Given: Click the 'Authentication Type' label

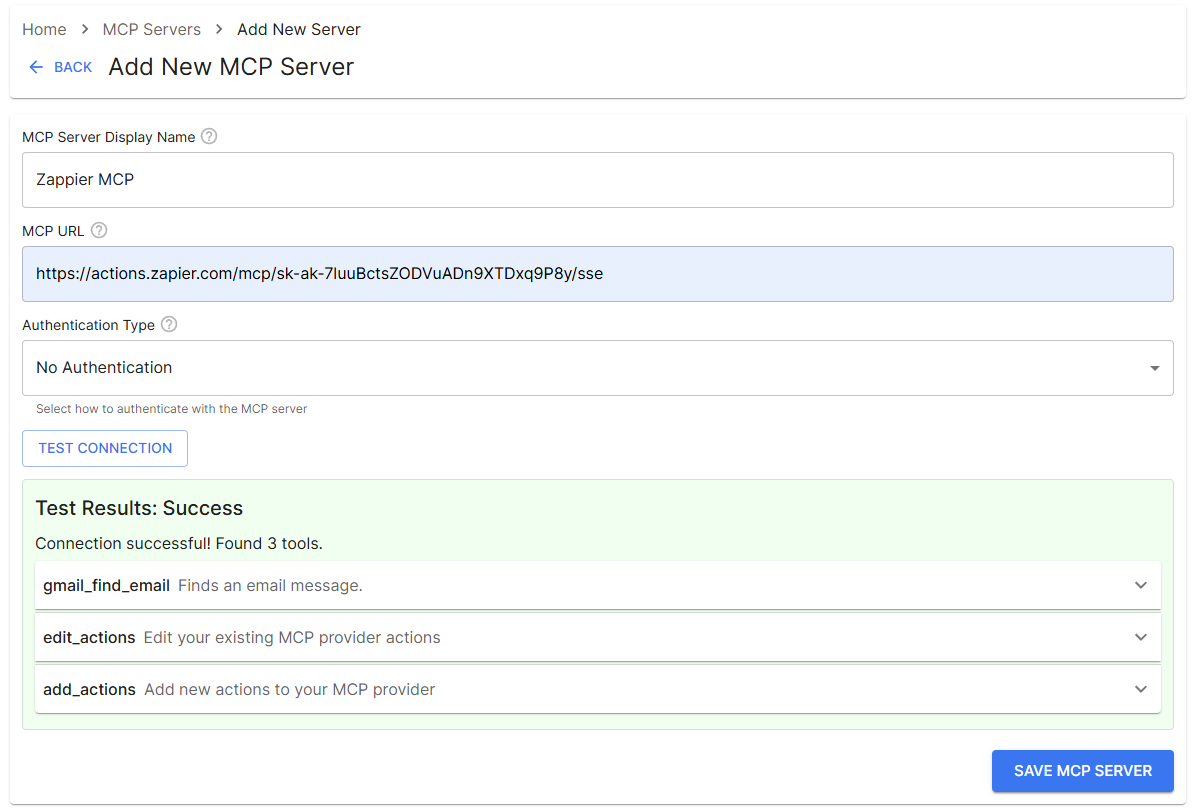Looking at the screenshot, I should (88, 325).
